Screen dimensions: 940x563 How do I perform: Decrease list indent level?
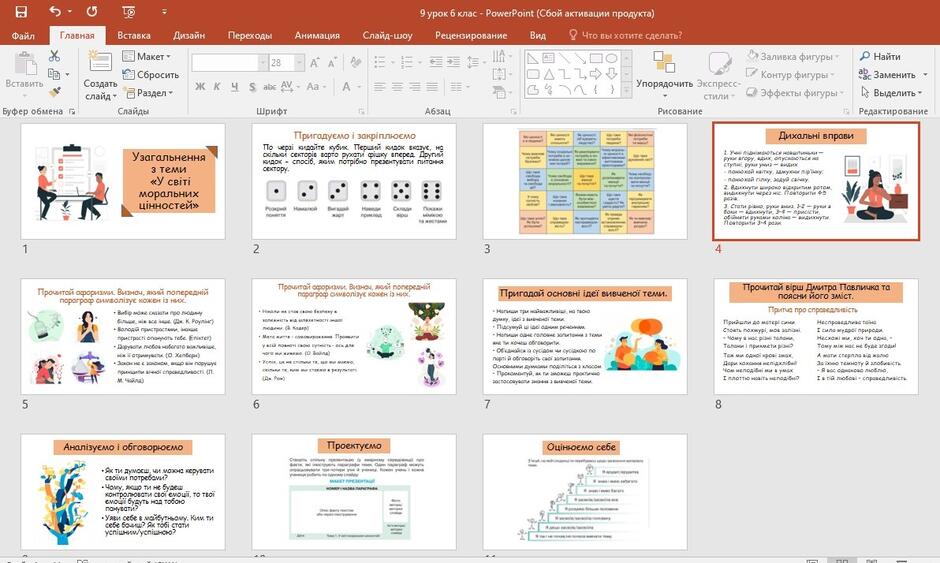click(436, 62)
